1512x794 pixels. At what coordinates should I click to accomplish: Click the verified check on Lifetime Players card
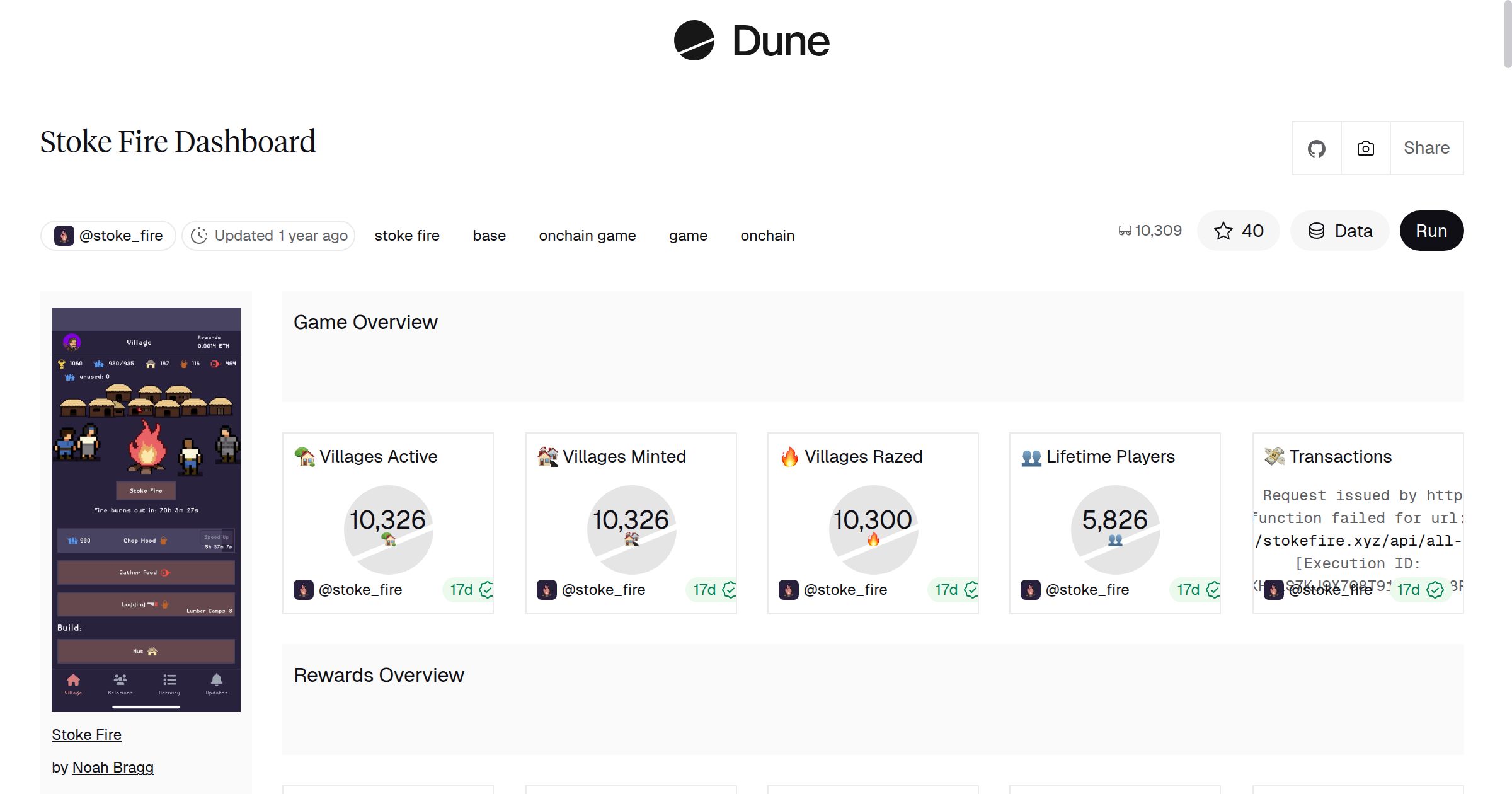[1214, 590]
